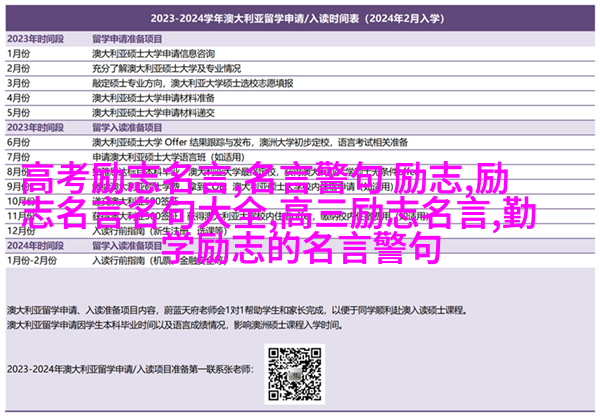
Task: Select the text 申请澳大利亚硕士大学语言班（如适用）
Action: [168, 157]
